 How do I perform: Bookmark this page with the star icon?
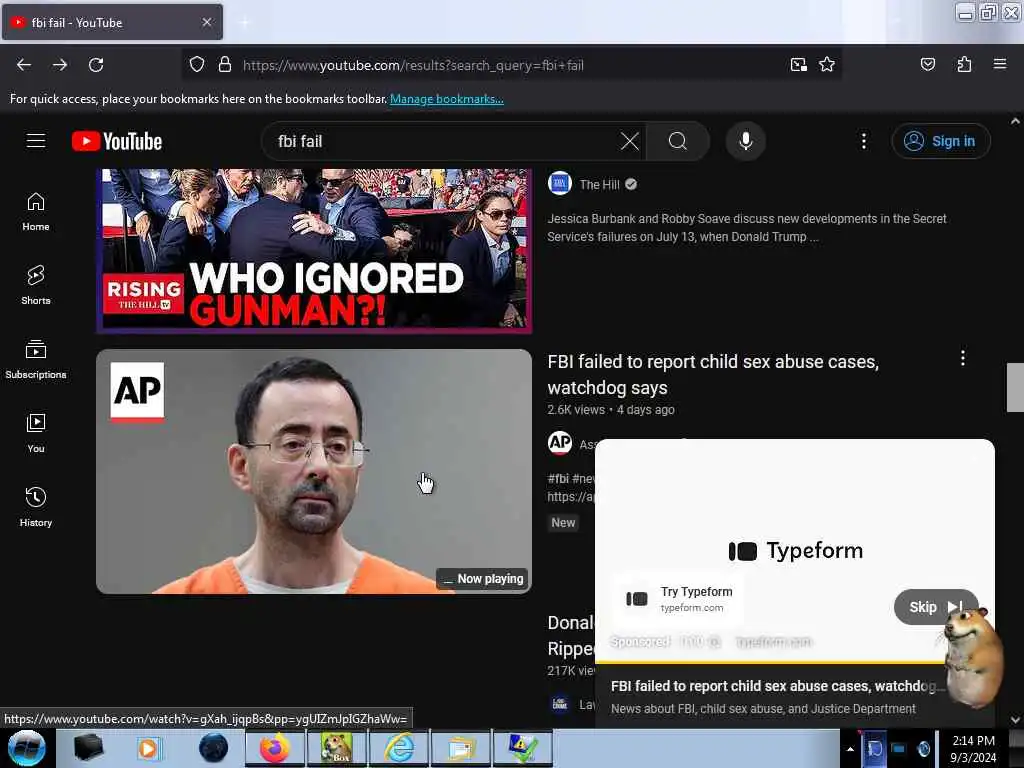click(x=827, y=65)
